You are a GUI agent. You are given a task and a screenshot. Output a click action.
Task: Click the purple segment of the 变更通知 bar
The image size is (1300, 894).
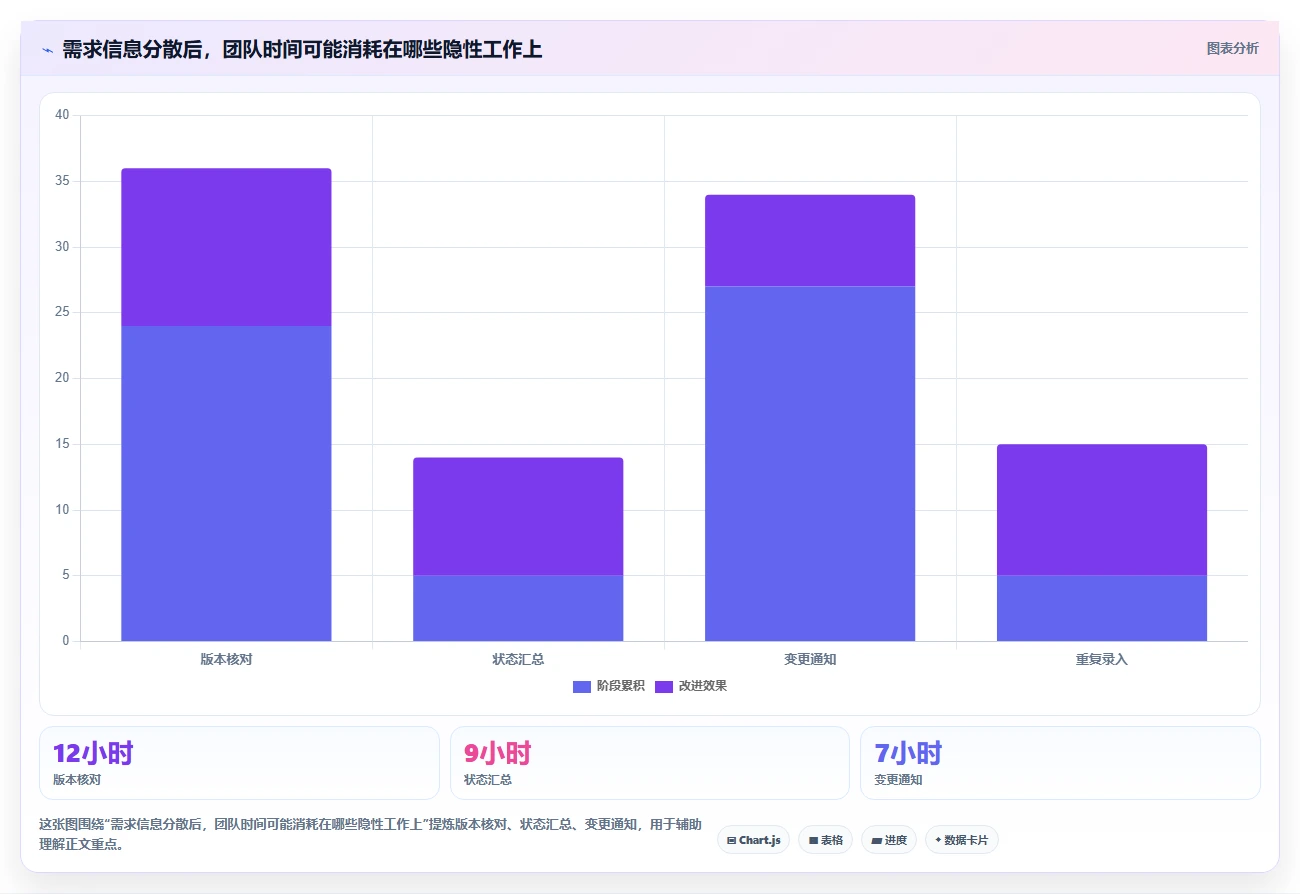tap(810, 240)
